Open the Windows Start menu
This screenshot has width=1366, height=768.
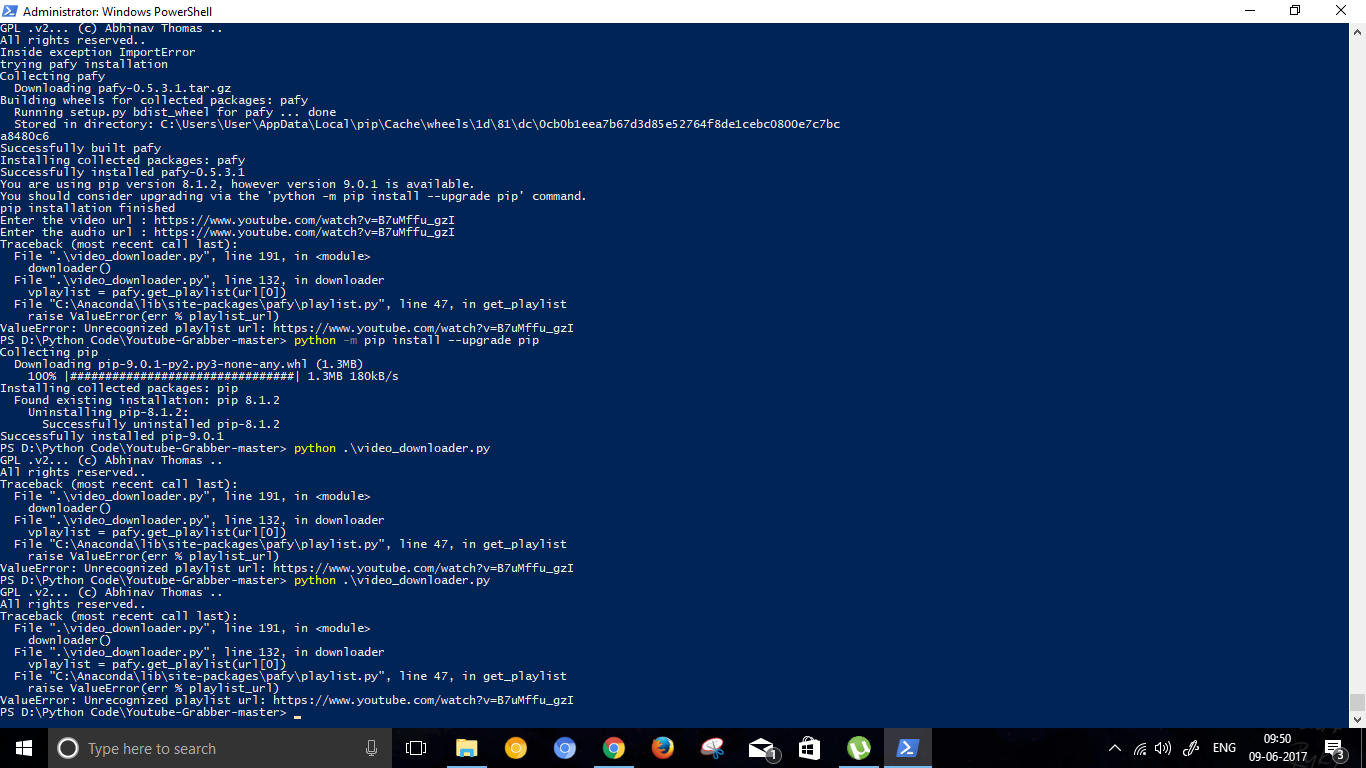click(23, 748)
